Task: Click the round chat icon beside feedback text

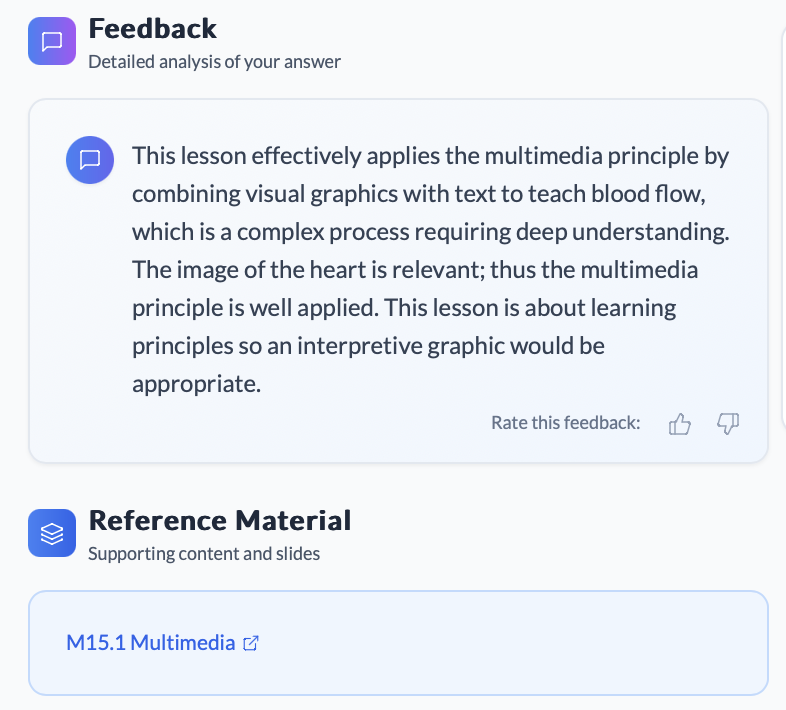Action: click(x=90, y=160)
